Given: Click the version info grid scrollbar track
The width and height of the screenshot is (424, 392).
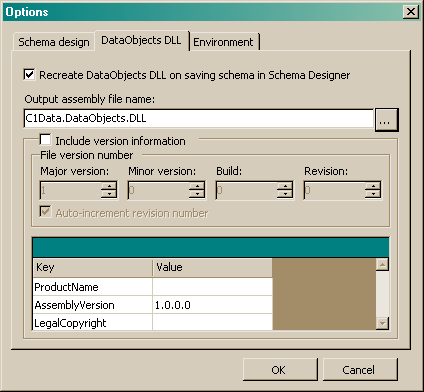Looking at the screenshot, I should (x=382, y=294).
